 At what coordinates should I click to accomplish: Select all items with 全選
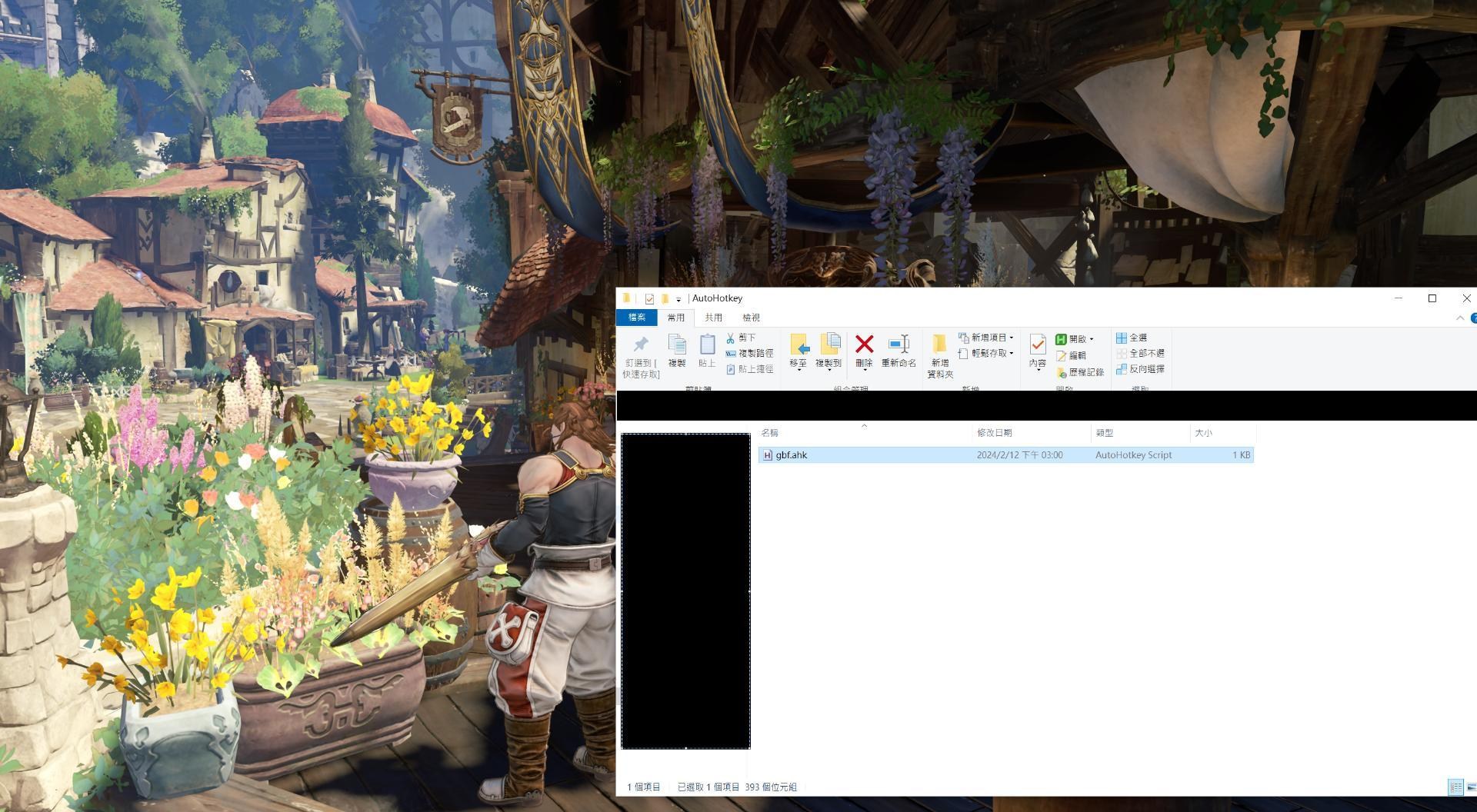coord(1132,338)
